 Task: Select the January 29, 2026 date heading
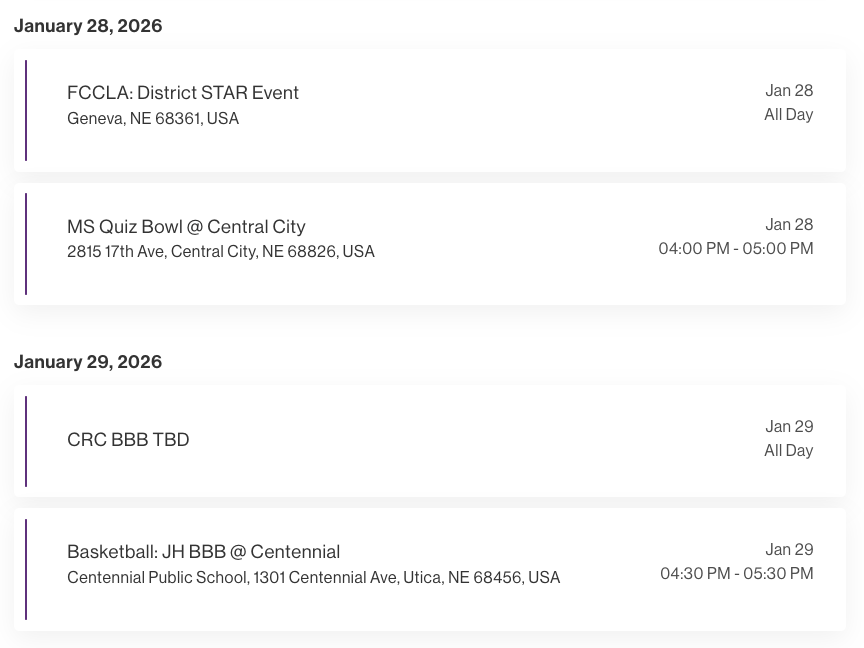pyautogui.click(x=88, y=362)
